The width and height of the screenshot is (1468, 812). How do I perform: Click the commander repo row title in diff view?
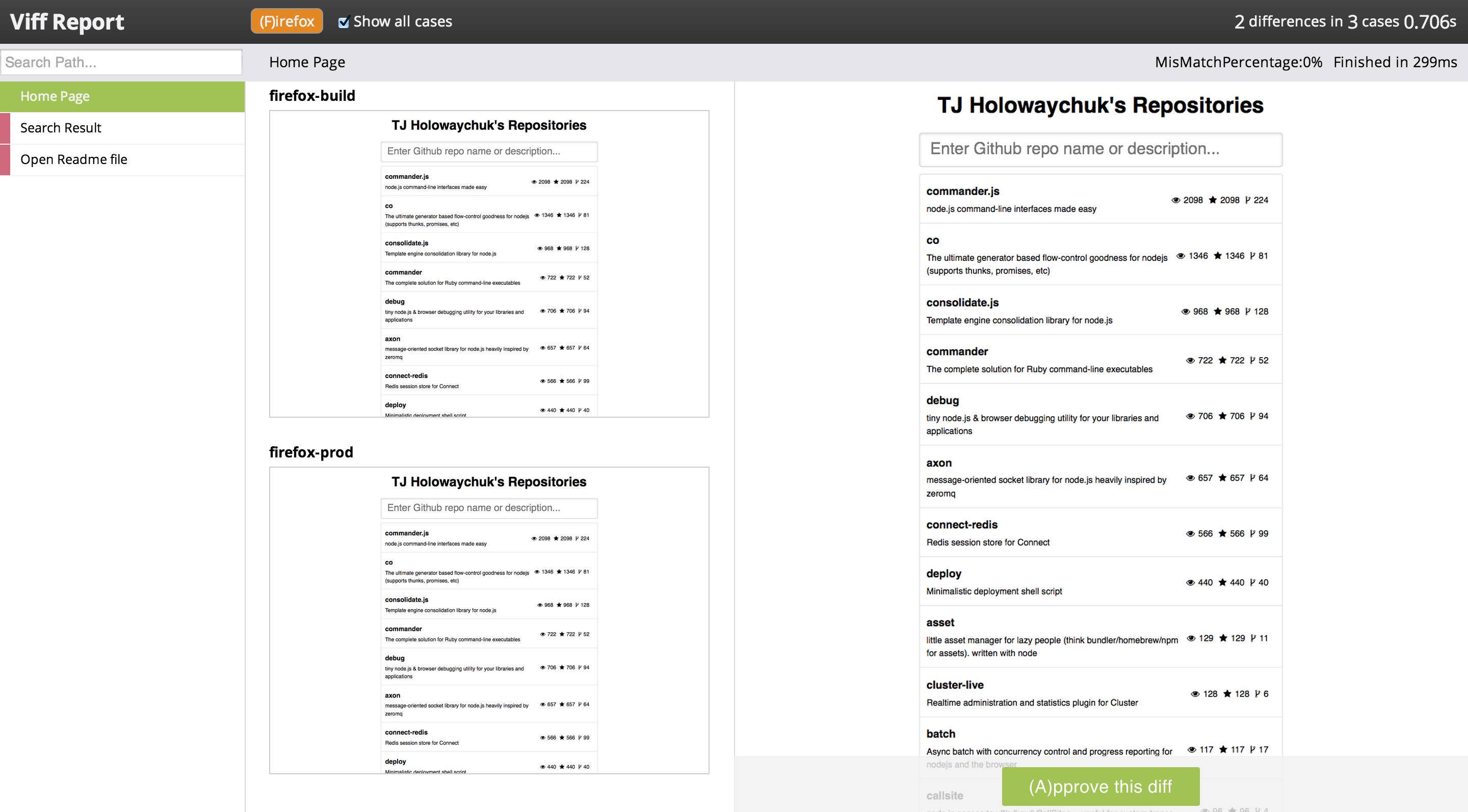point(957,351)
